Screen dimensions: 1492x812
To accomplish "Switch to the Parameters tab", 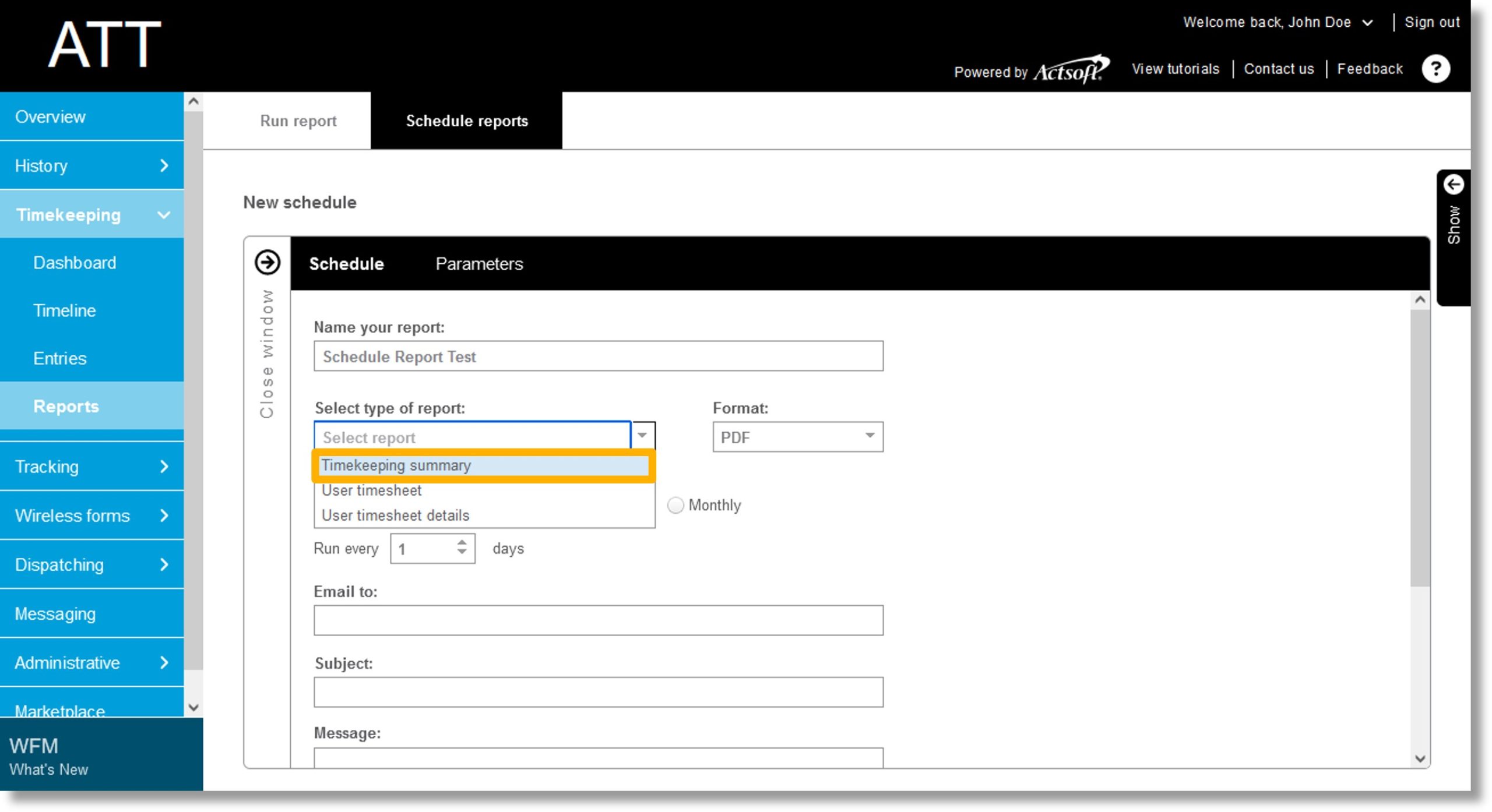I will pyautogui.click(x=479, y=264).
